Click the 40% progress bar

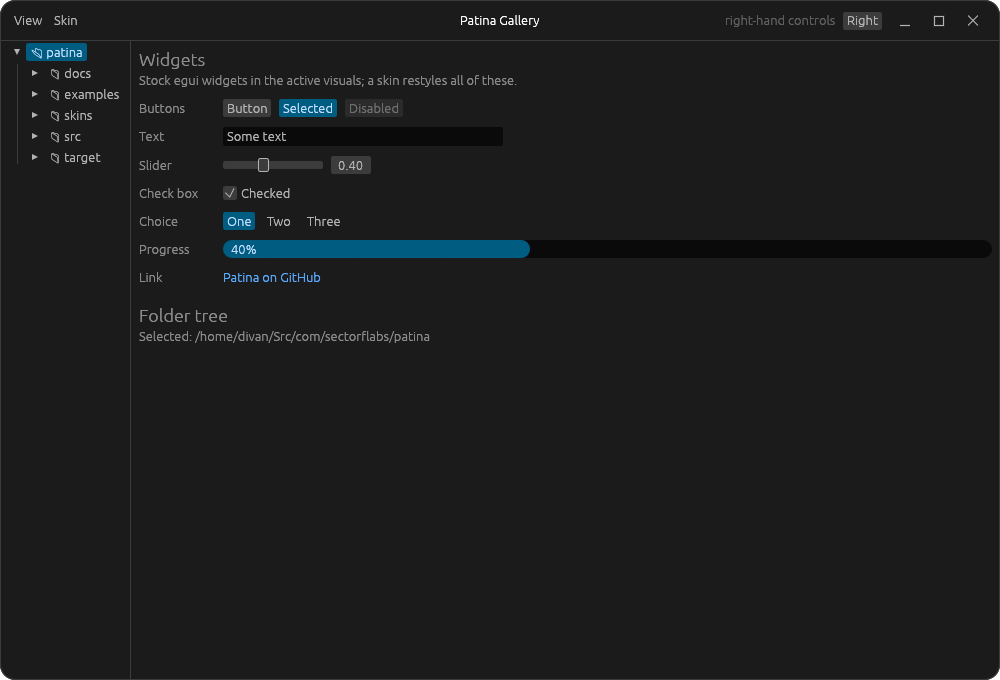click(607, 249)
